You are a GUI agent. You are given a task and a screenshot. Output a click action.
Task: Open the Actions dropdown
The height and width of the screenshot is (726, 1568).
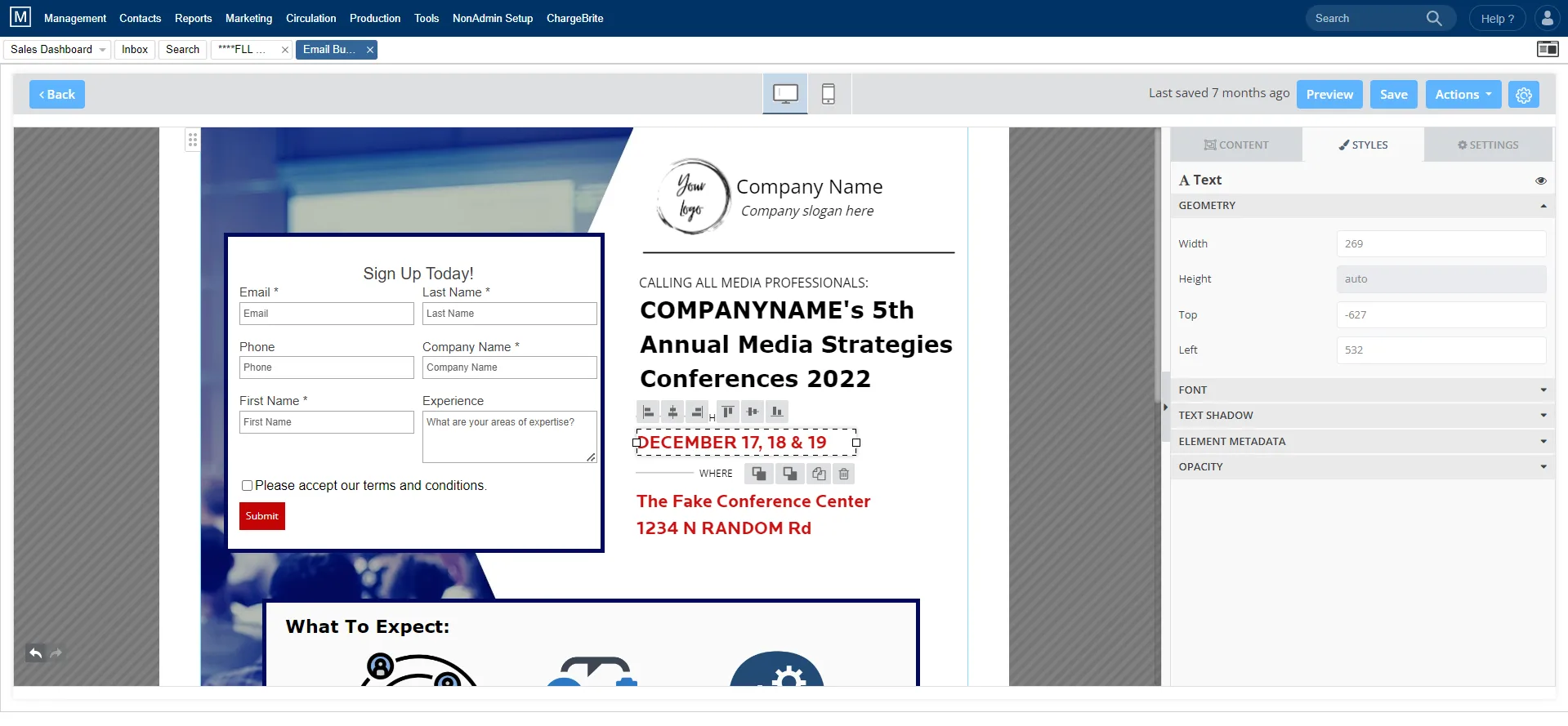point(1463,95)
